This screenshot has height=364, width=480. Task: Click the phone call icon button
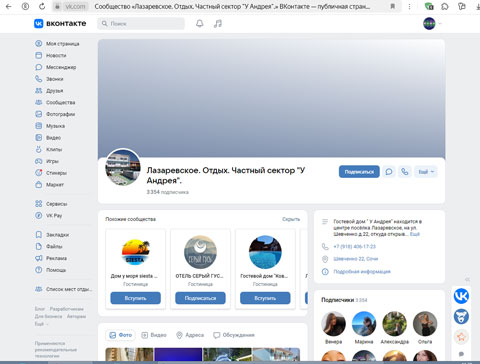pos(405,172)
